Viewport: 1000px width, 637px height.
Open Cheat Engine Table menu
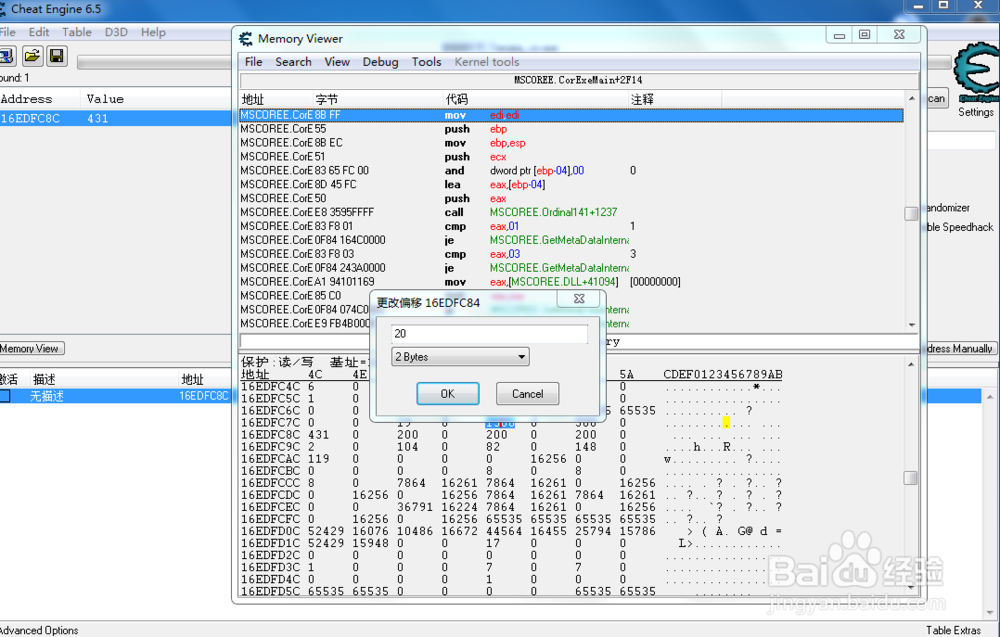point(77,32)
